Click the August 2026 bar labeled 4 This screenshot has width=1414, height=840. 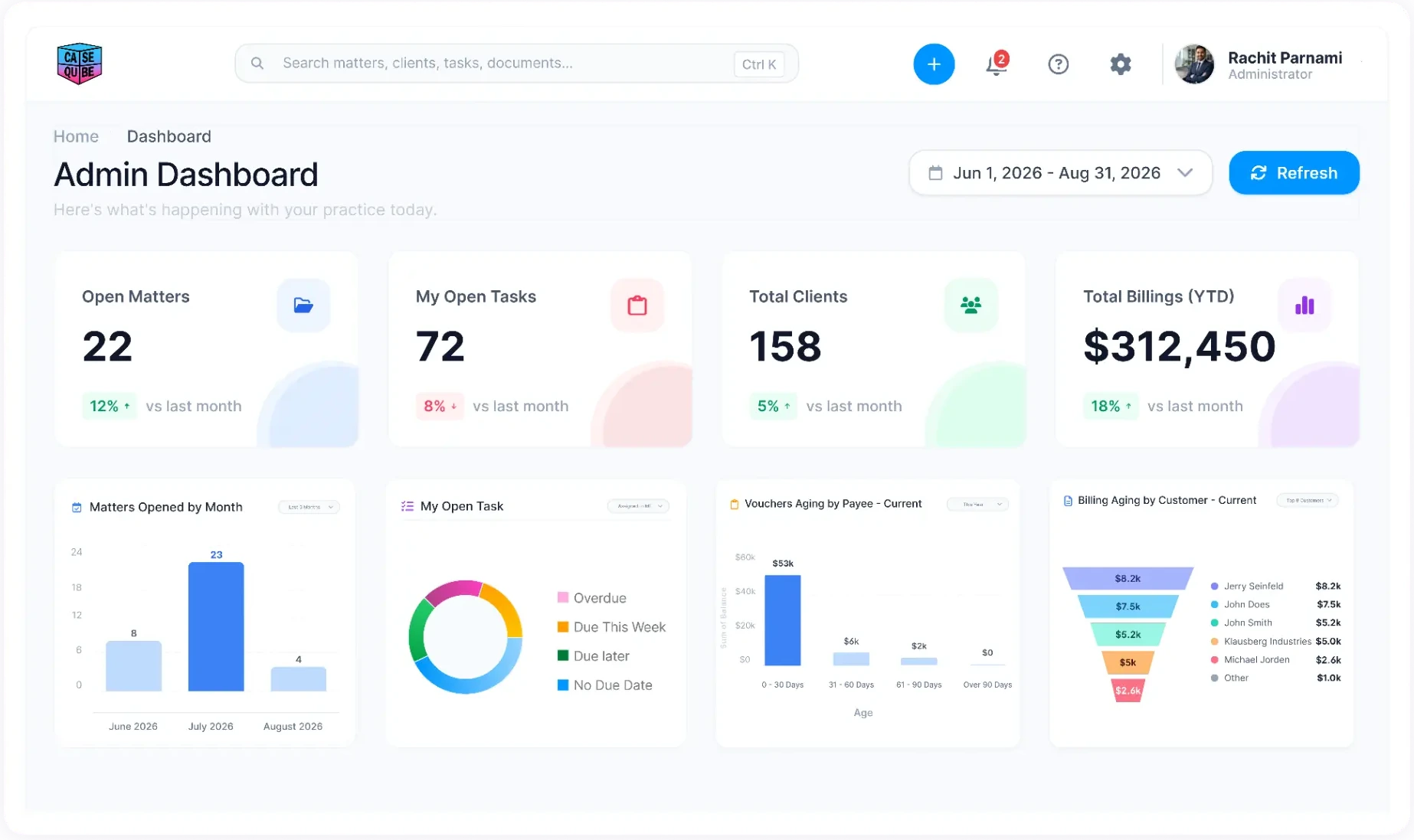coord(299,679)
